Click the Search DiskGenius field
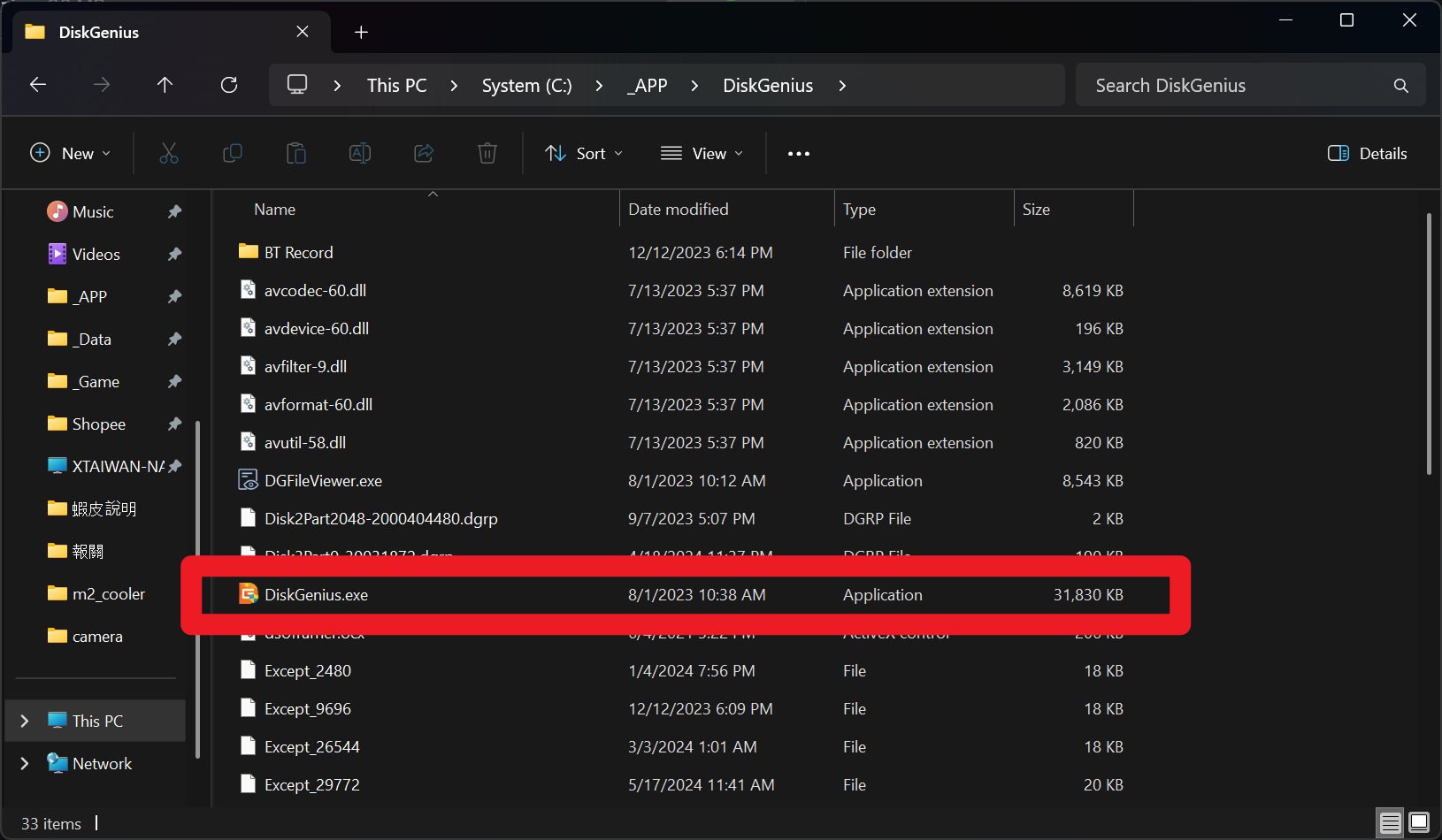Viewport: 1442px width, 840px height. [x=1250, y=86]
